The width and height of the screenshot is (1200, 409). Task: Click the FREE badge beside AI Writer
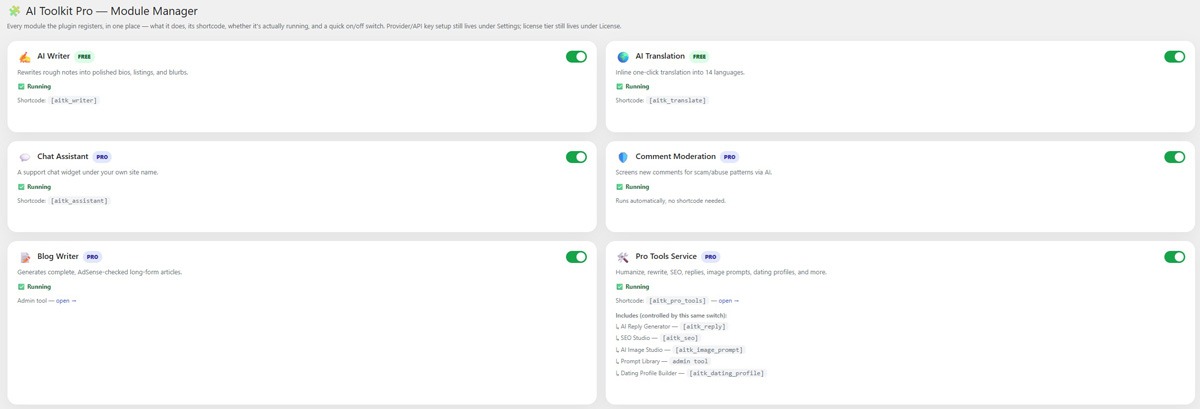click(x=85, y=57)
